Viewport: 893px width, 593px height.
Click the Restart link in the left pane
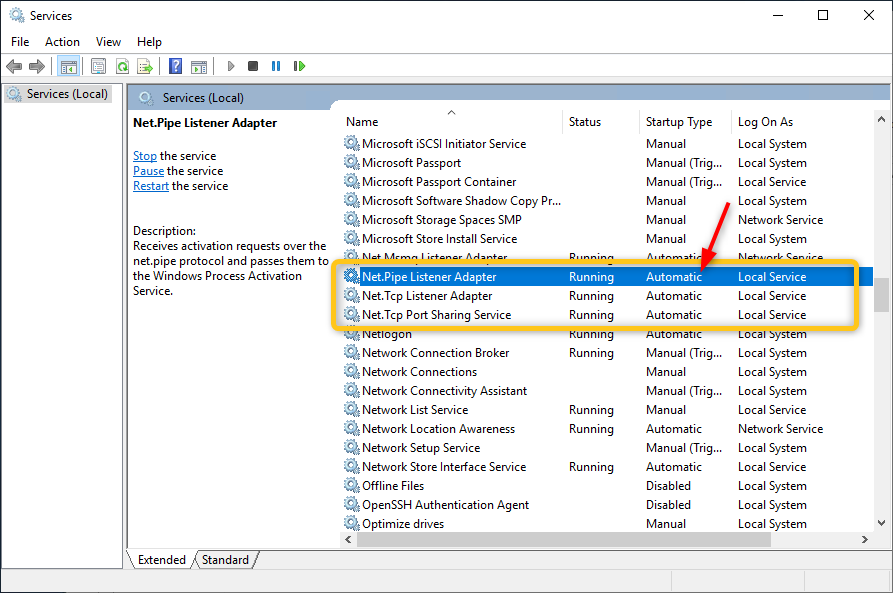point(150,185)
